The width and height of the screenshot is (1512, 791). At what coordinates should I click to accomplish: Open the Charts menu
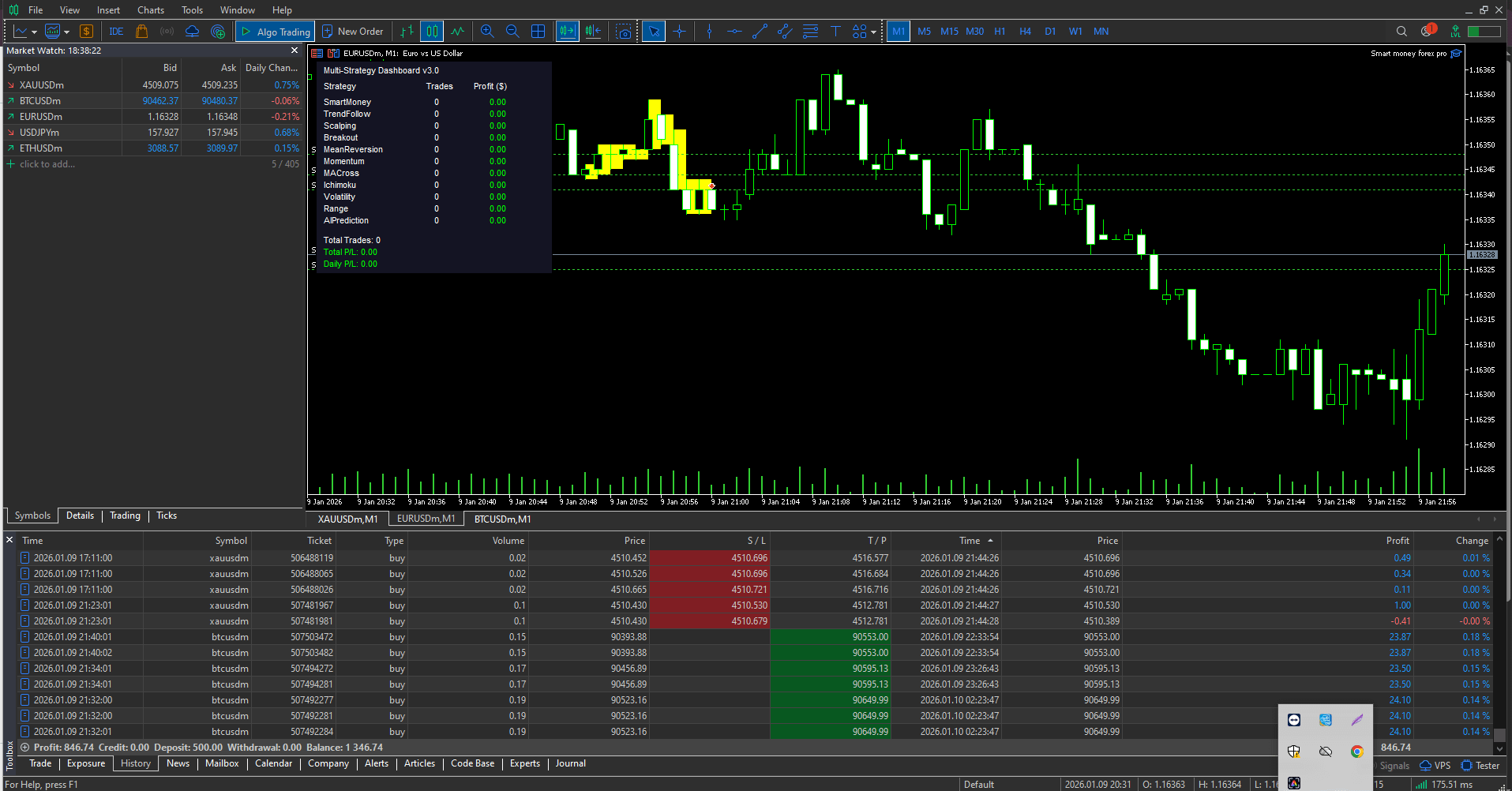(150, 10)
